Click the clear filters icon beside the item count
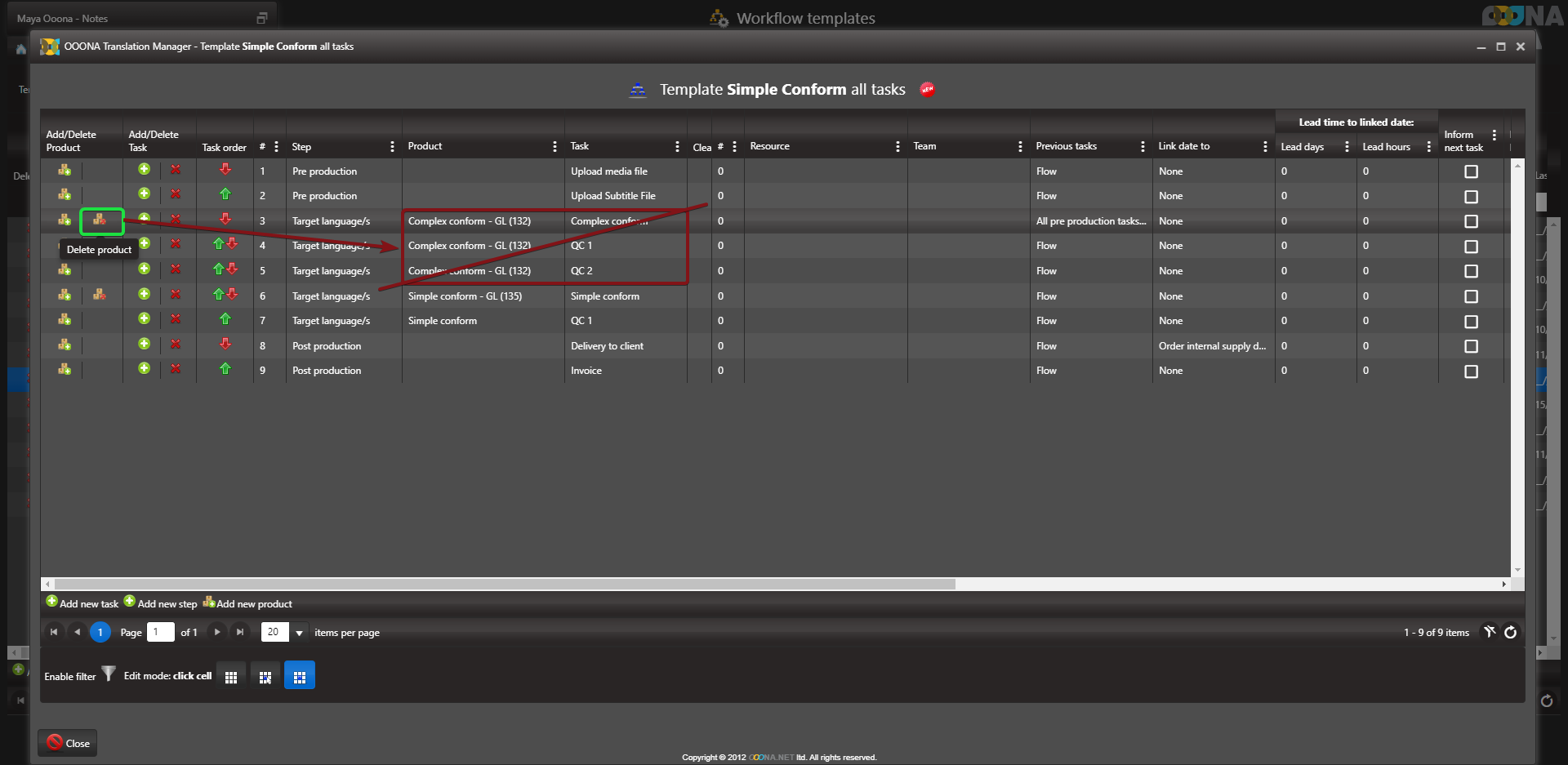This screenshot has width=1568, height=765. [1489, 632]
